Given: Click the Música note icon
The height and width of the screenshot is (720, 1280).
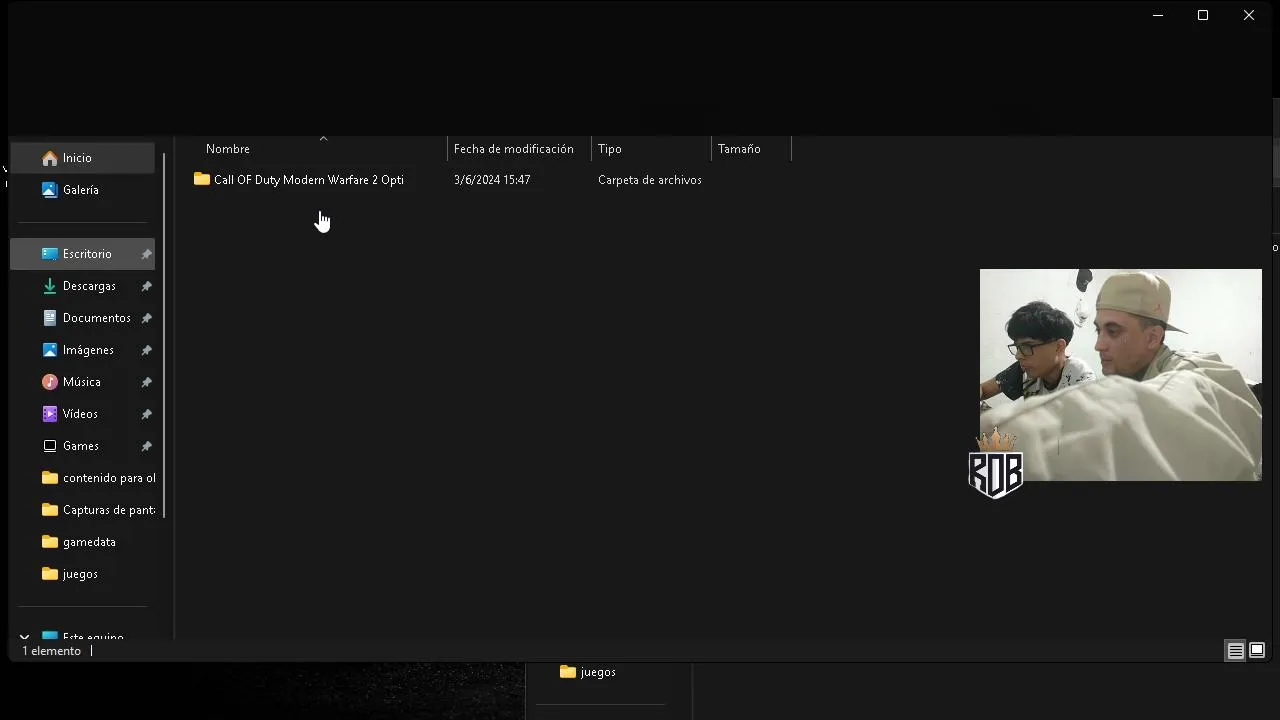Looking at the screenshot, I should tap(50, 382).
